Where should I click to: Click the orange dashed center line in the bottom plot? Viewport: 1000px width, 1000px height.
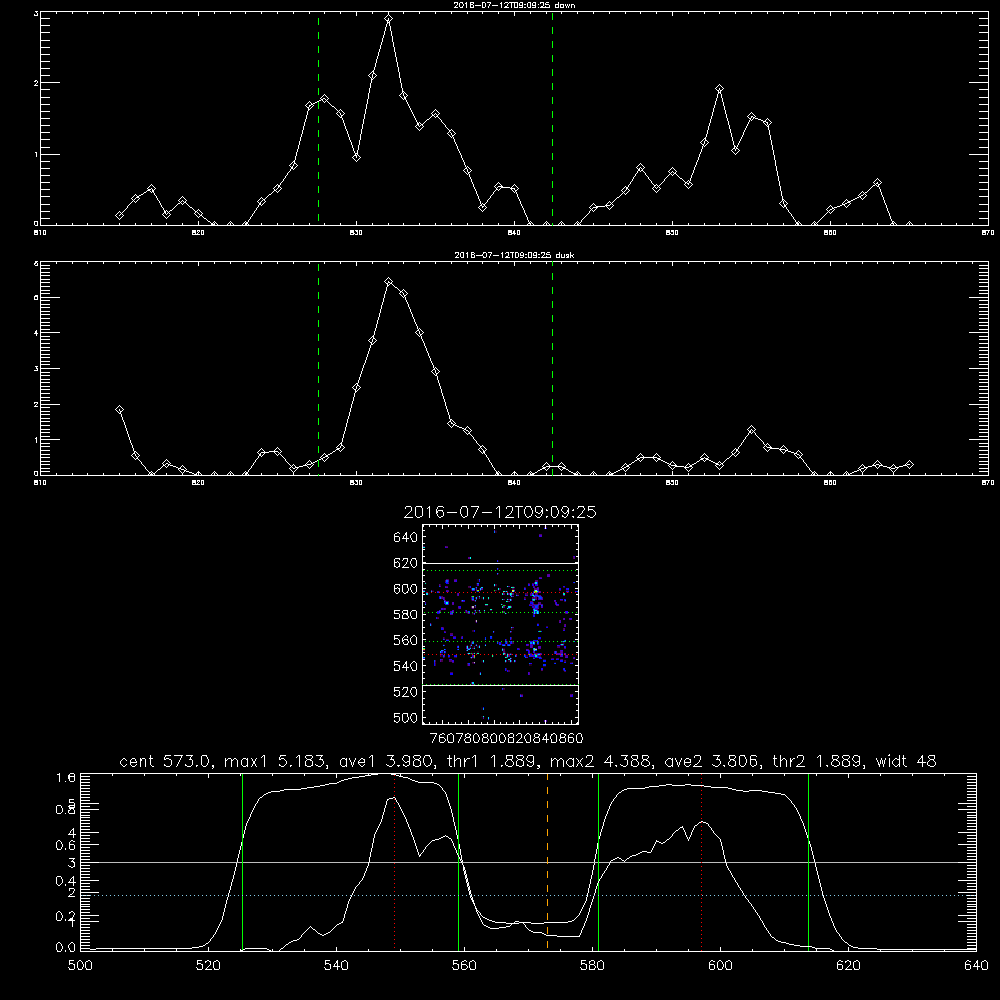point(547,862)
